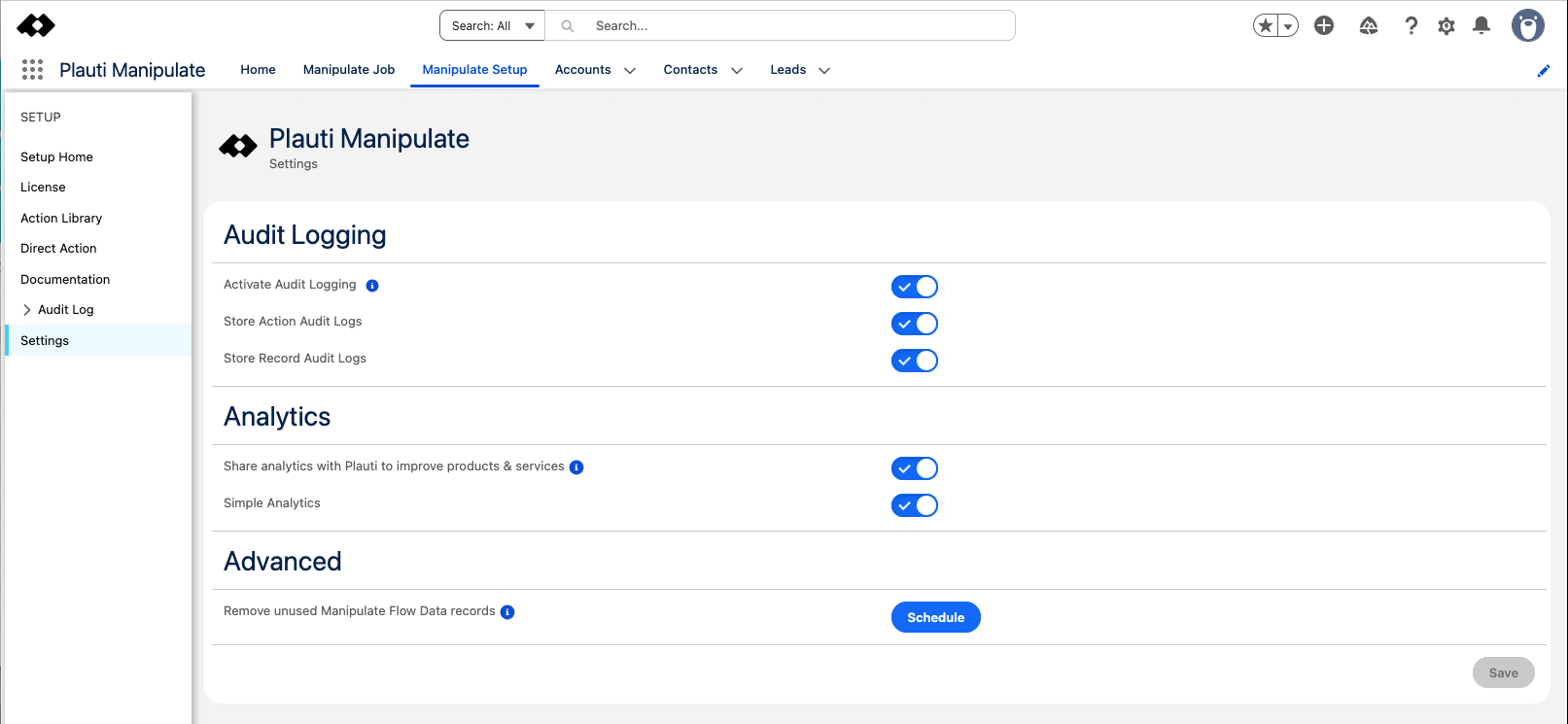Select the Manipulate Setup tab
The image size is (1568, 724).
point(474,70)
